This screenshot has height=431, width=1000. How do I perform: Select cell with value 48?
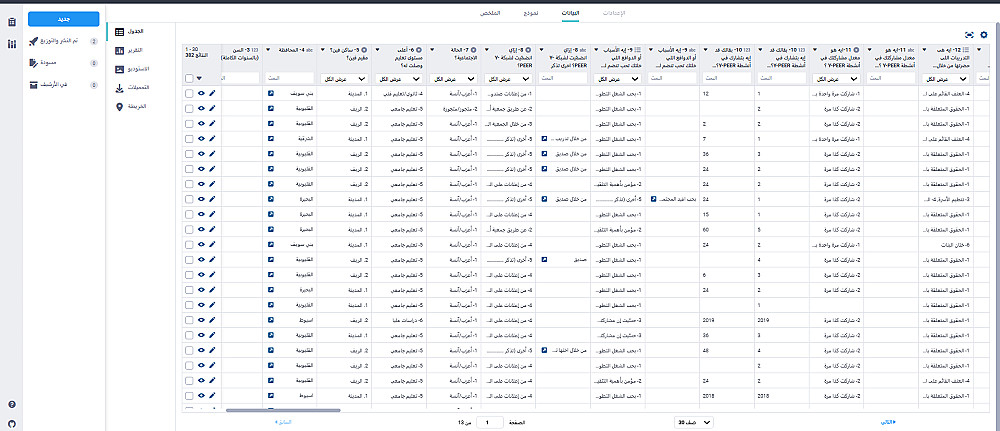click(726, 350)
